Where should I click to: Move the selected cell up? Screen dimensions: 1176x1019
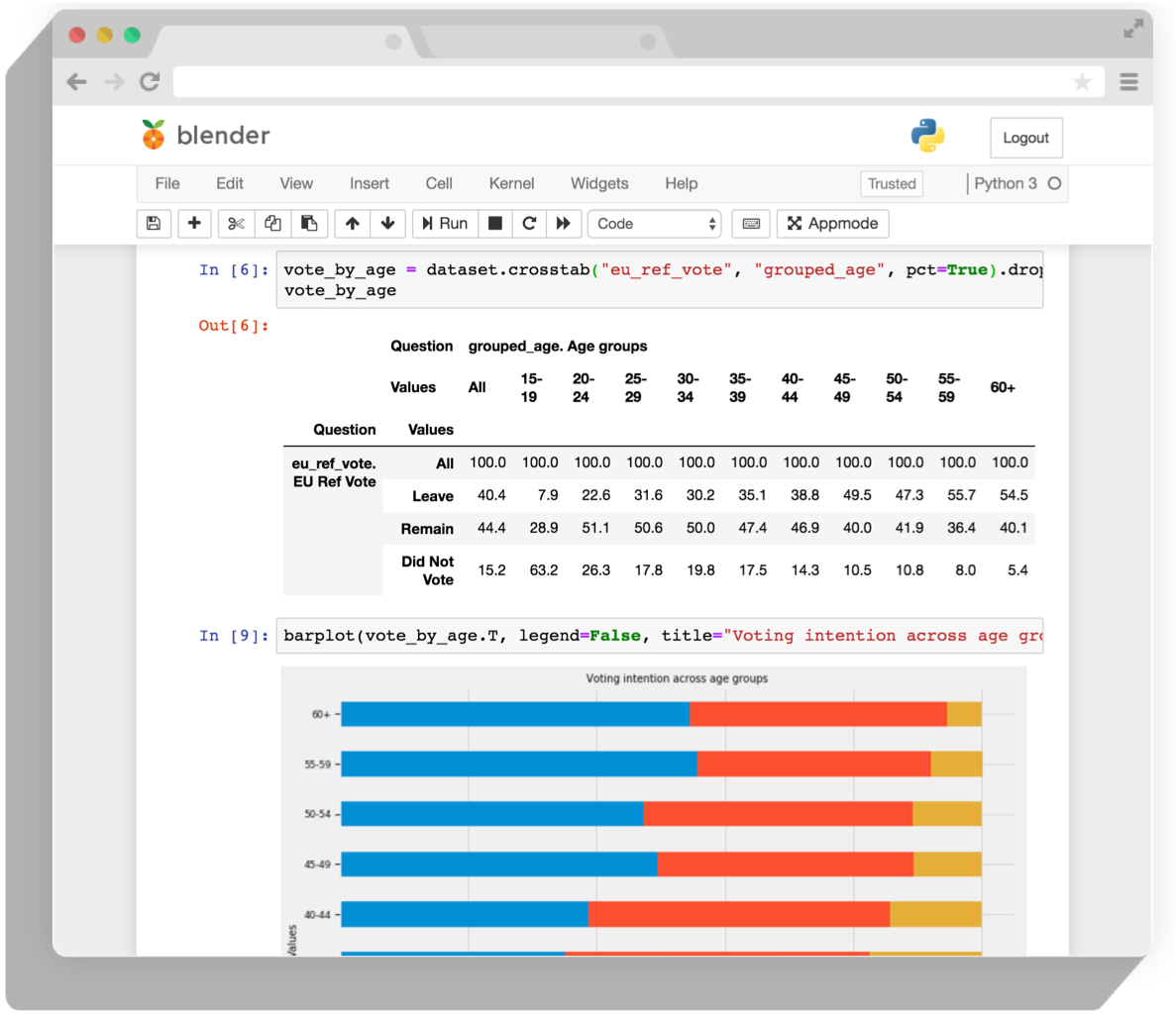[352, 223]
